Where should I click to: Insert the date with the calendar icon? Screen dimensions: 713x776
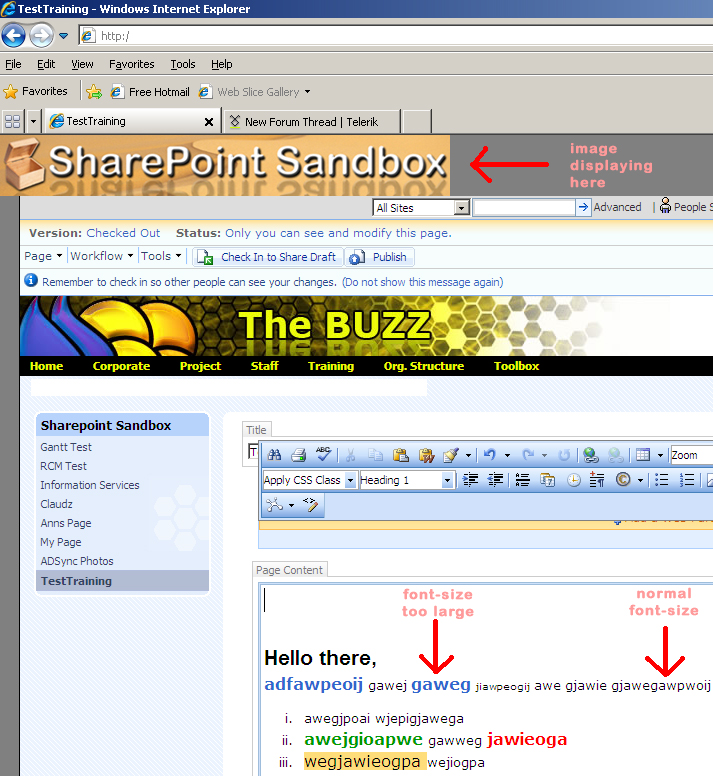pos(547,480)
